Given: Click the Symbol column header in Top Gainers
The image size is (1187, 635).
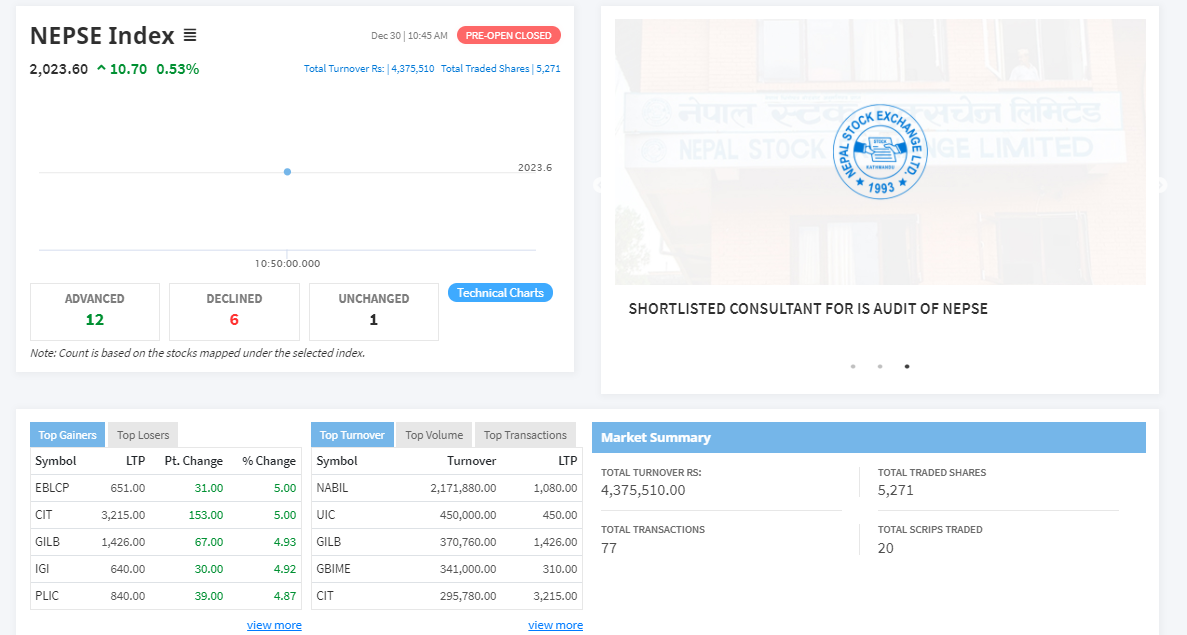Looking at the screenshot, I should pyautogui.click(x=55, y=461).
